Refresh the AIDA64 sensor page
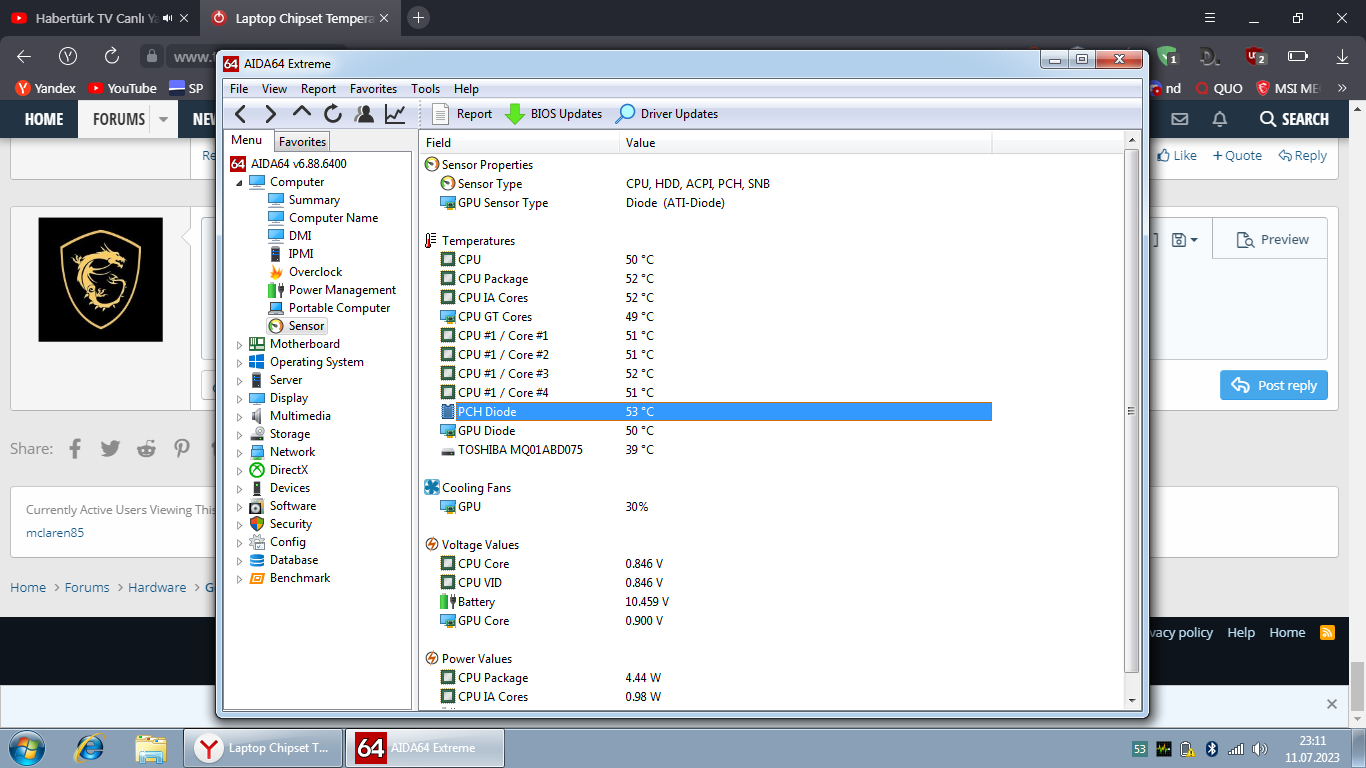 click(x=333, y=114)
